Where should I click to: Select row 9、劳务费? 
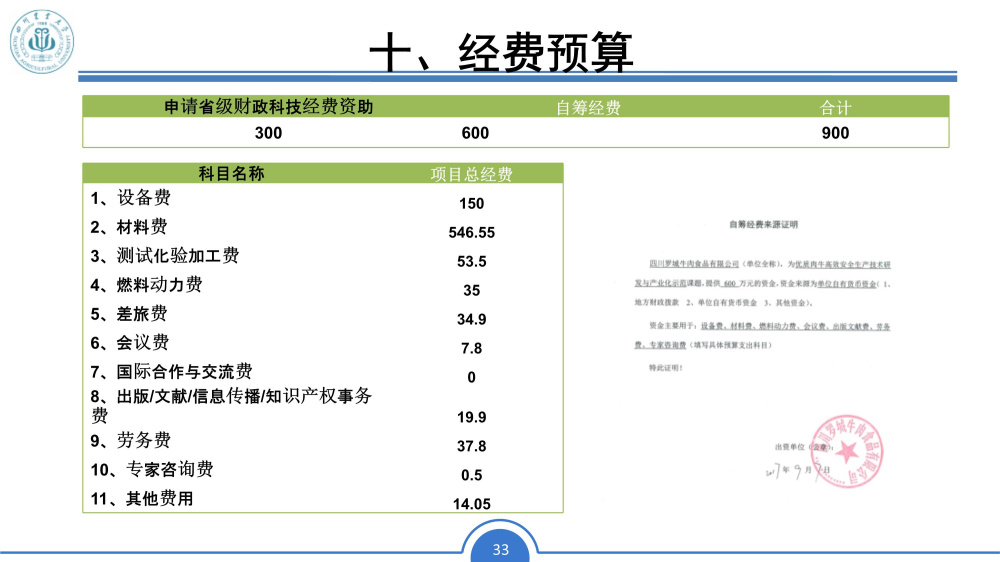point(131,440)
